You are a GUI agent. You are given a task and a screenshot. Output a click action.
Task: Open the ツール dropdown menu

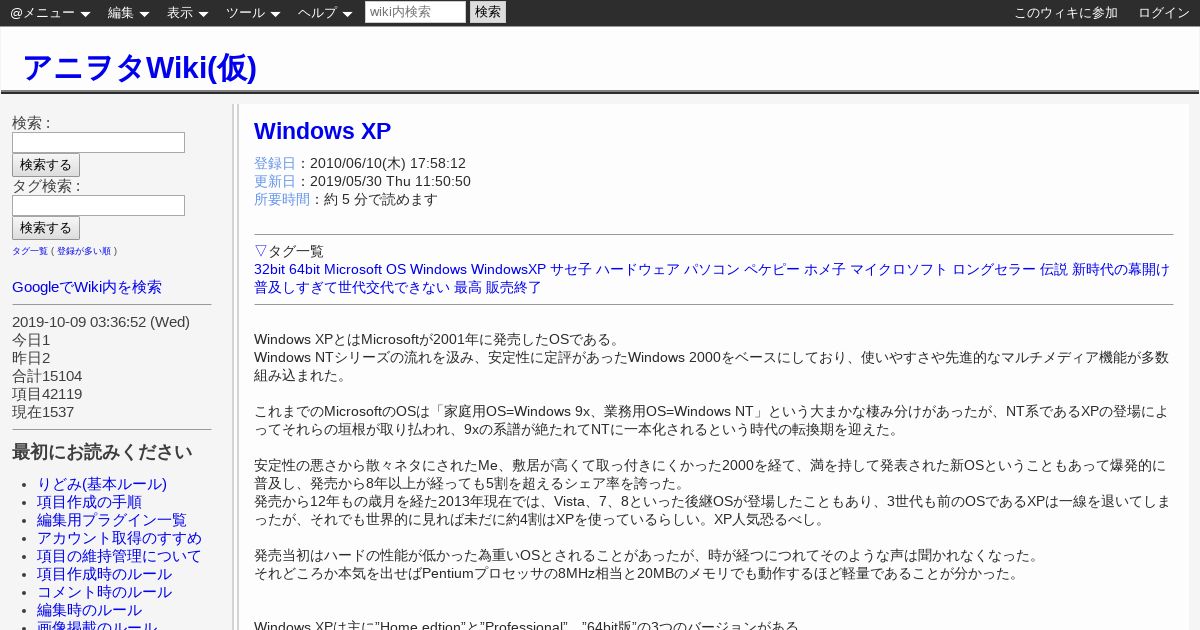tap(253, 13)
